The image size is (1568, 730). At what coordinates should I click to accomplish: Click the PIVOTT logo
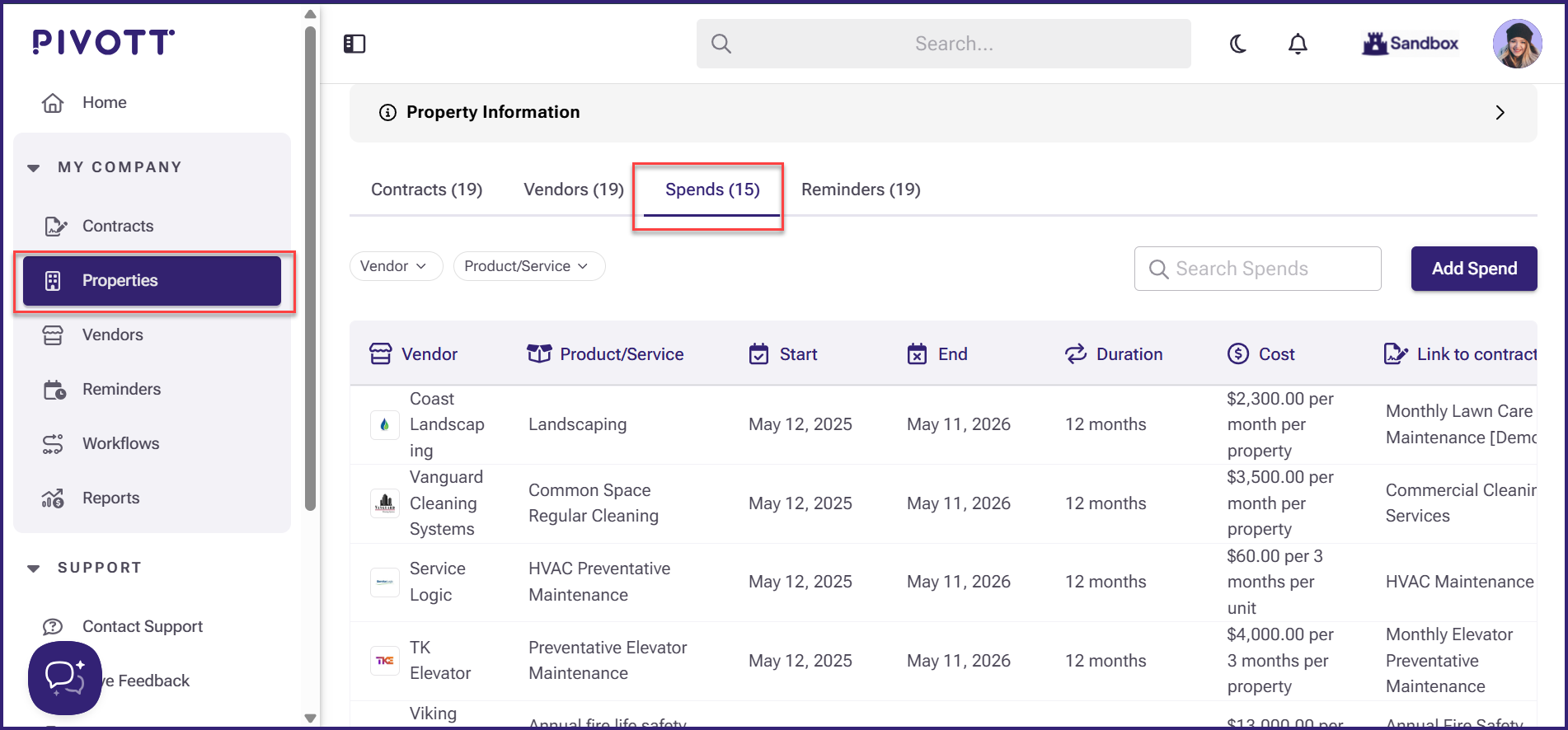104,42
